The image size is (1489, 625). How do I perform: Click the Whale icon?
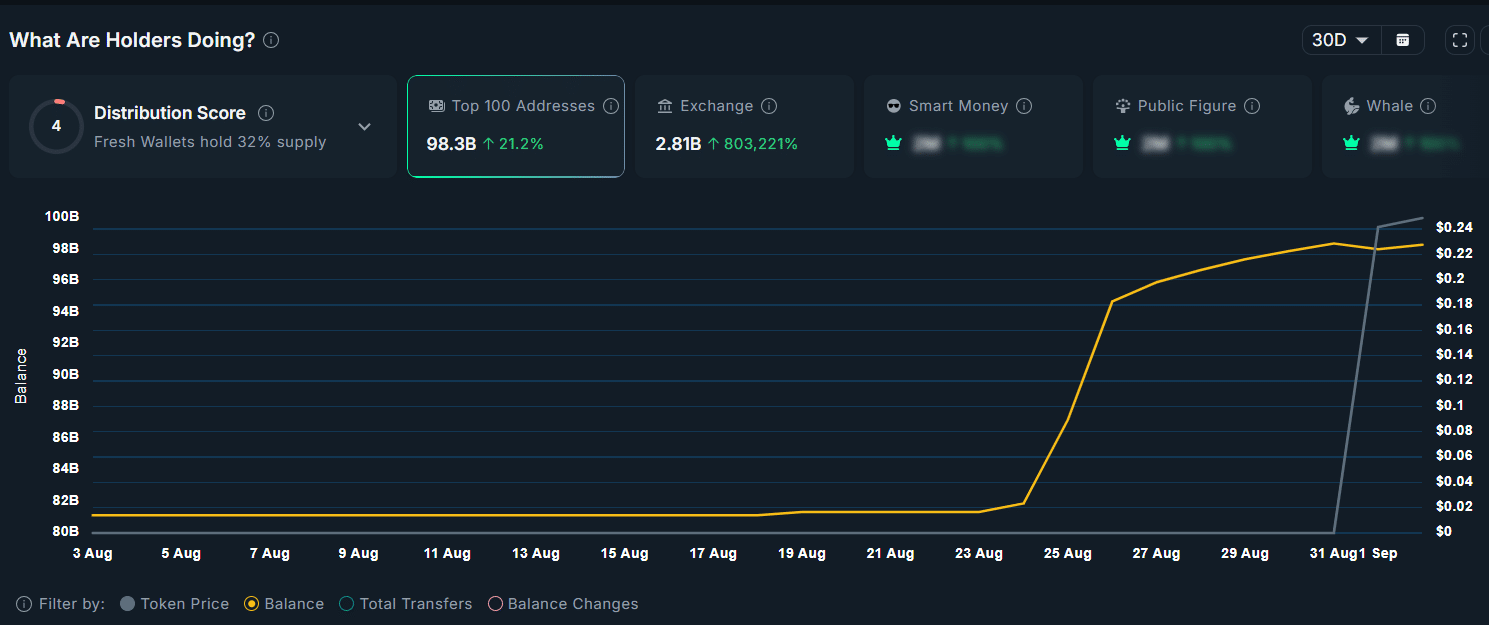point(1352,106)
